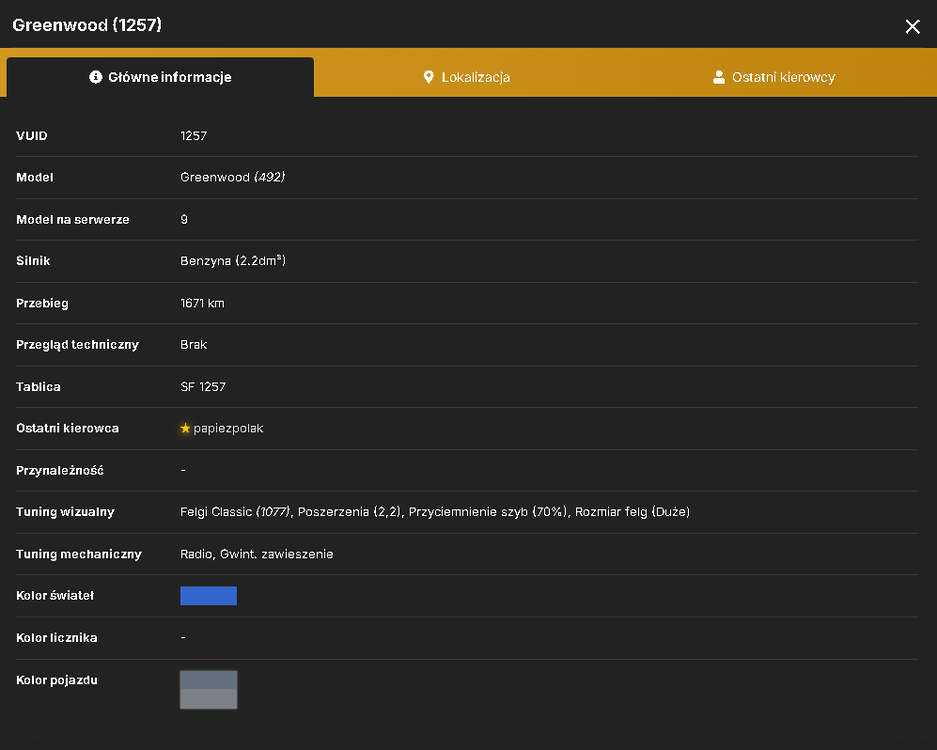Click the Model na serwerze row label

coord(73,219)
